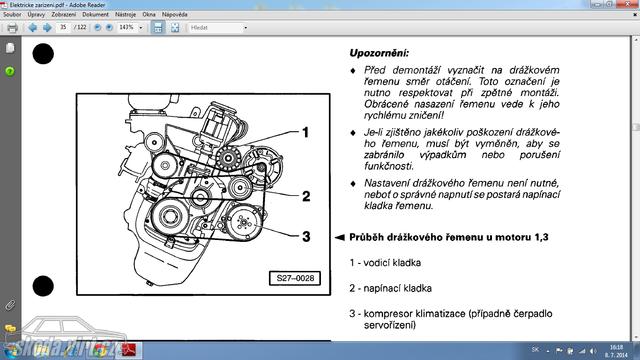
Task: Click the zoom out button
Action: click(x=98, y=27)
